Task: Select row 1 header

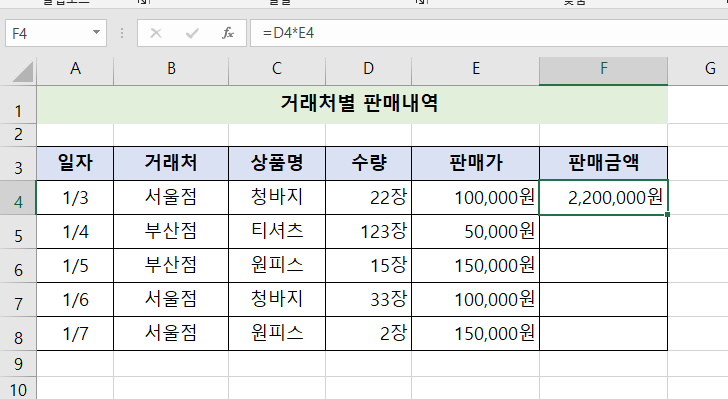Action: point(18,105)
